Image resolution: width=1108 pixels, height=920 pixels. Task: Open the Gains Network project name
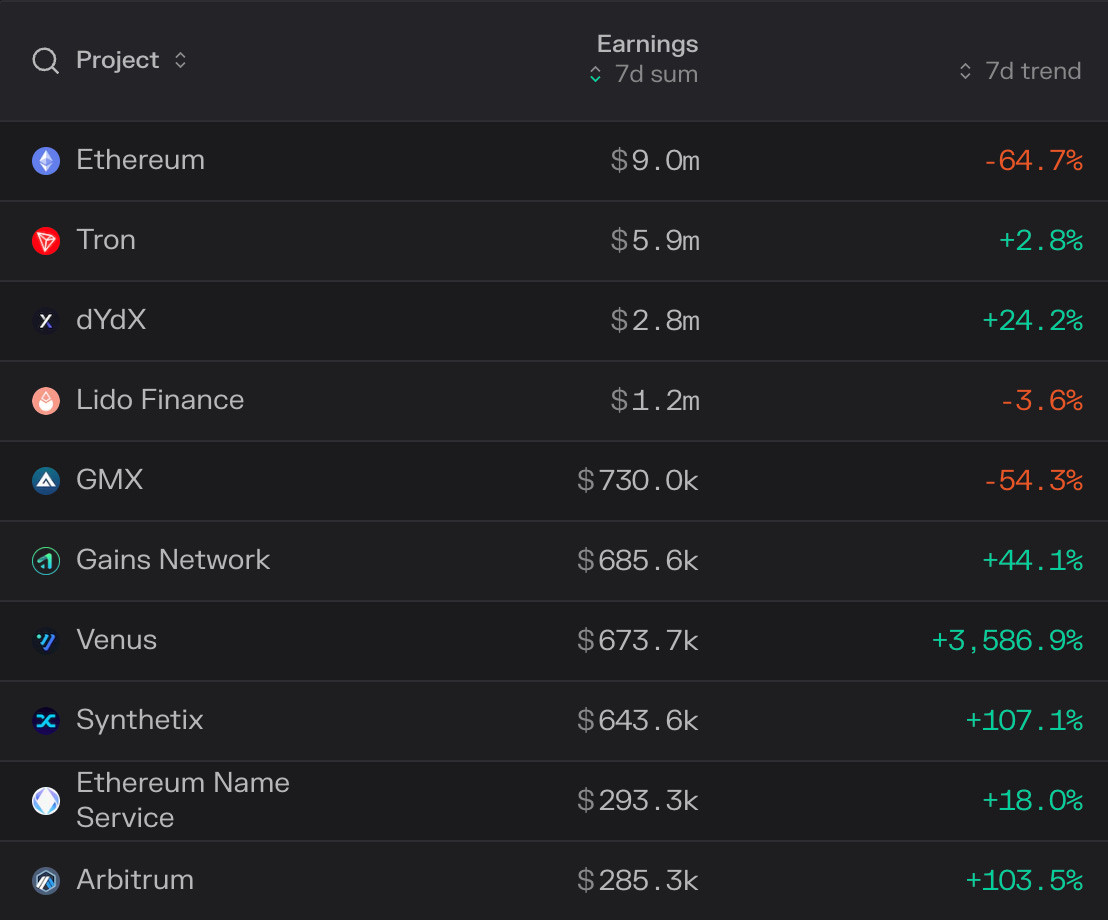click(x=173, y=560)
